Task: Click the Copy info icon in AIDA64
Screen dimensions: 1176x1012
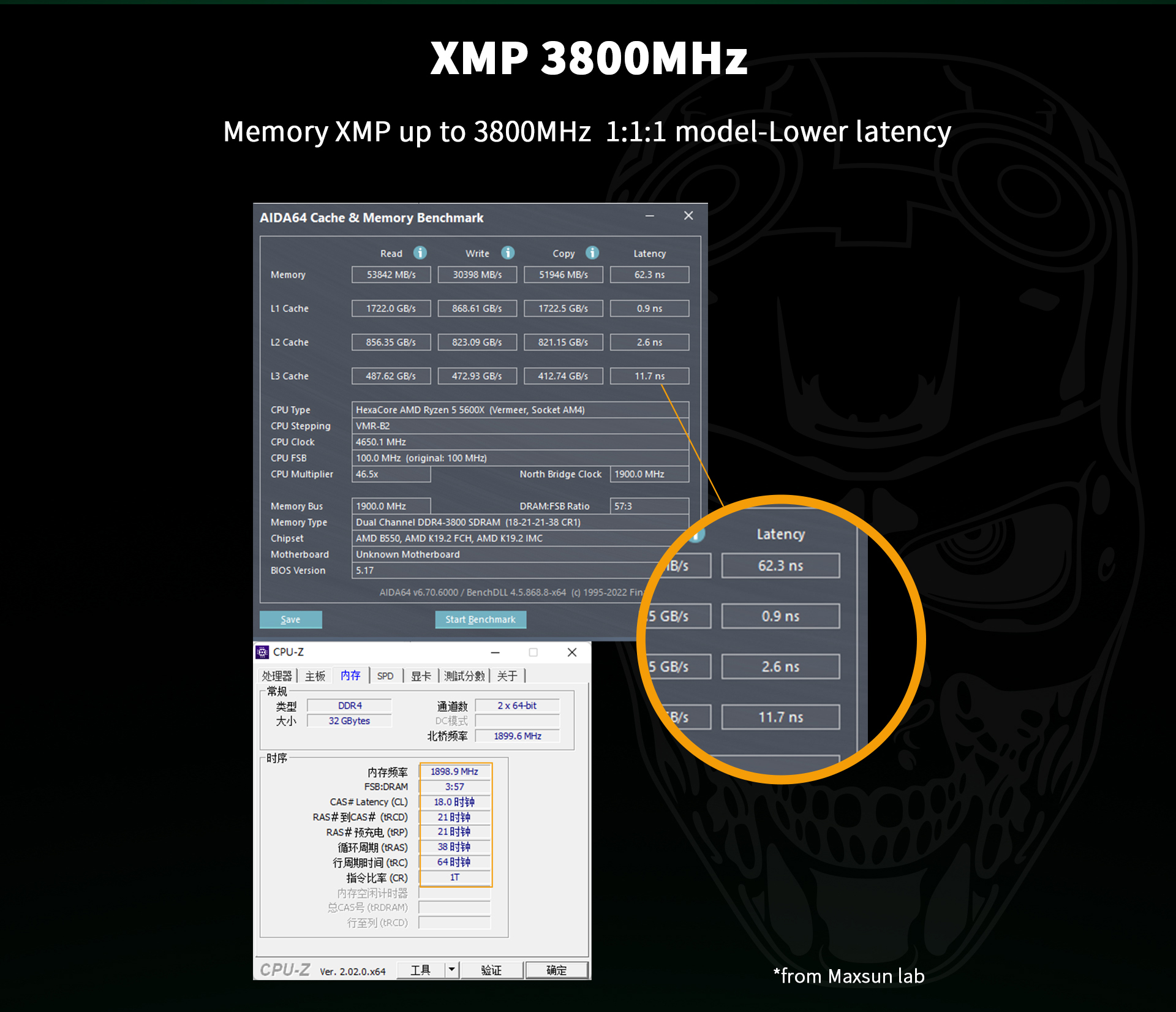Action: coord(592,252)
